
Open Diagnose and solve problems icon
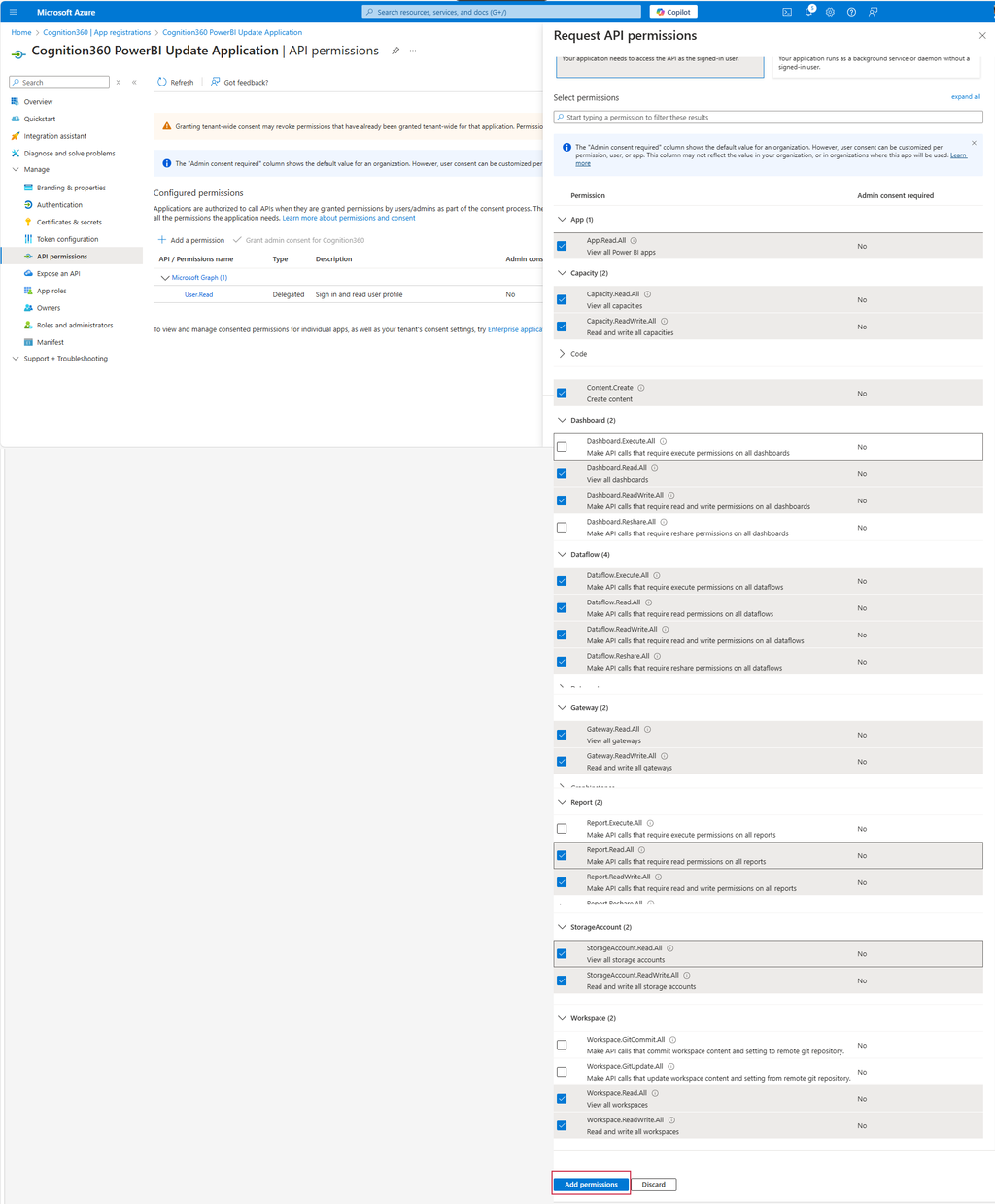pos(15,154)
